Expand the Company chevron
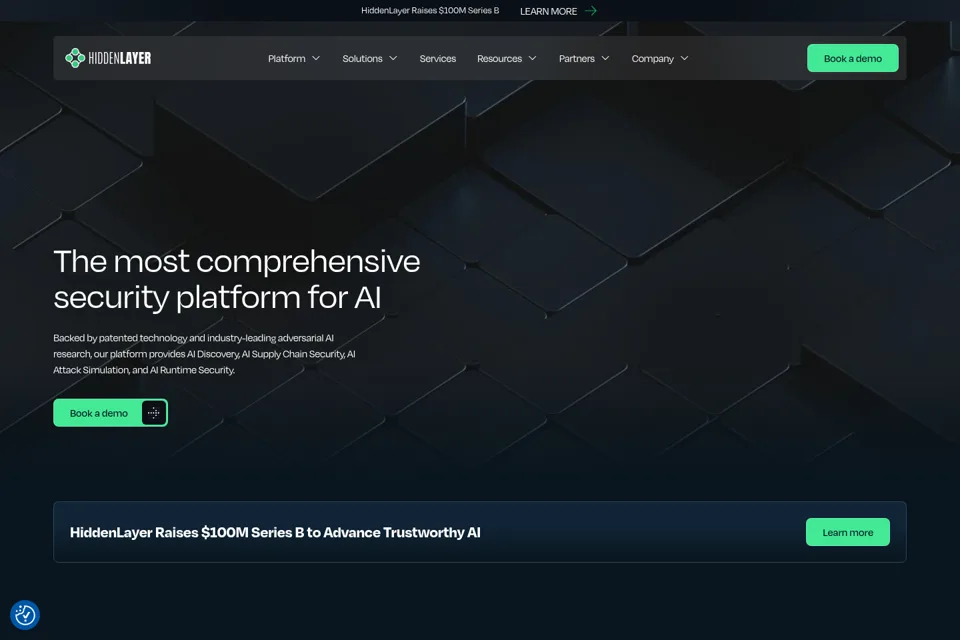The width and height of the screenshot is (960, 640). pos(684,58)
